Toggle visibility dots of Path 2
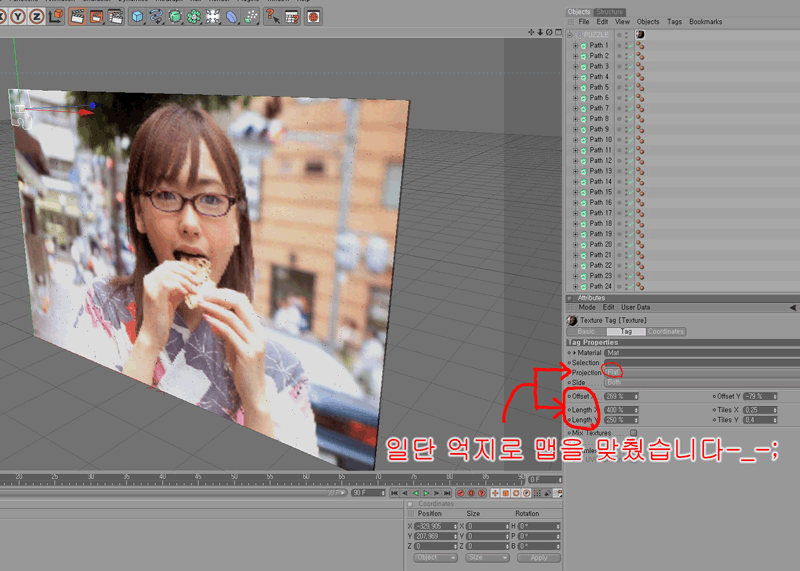This screenshot has height=571, width=800. 626,56
